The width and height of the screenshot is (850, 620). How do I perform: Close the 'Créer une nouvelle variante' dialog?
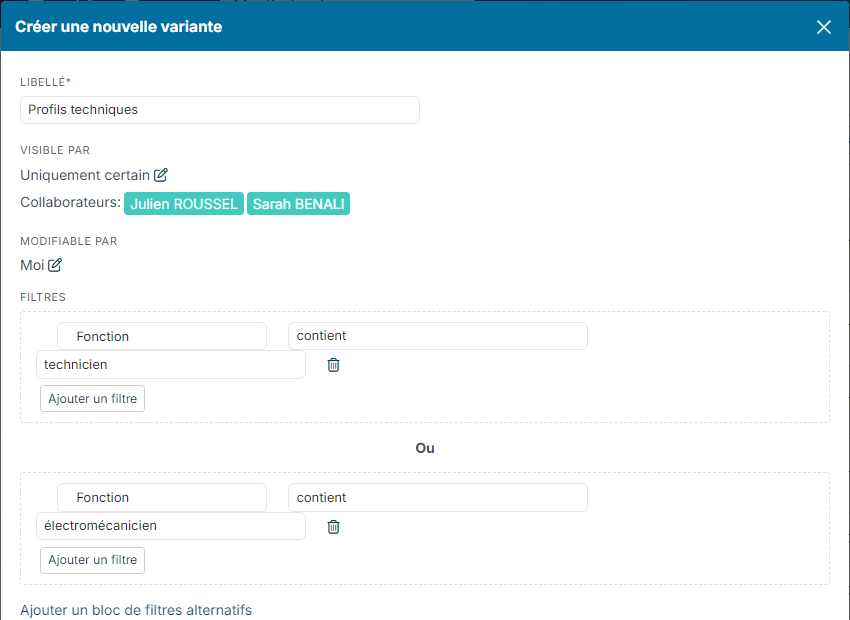tap(823, 27)
